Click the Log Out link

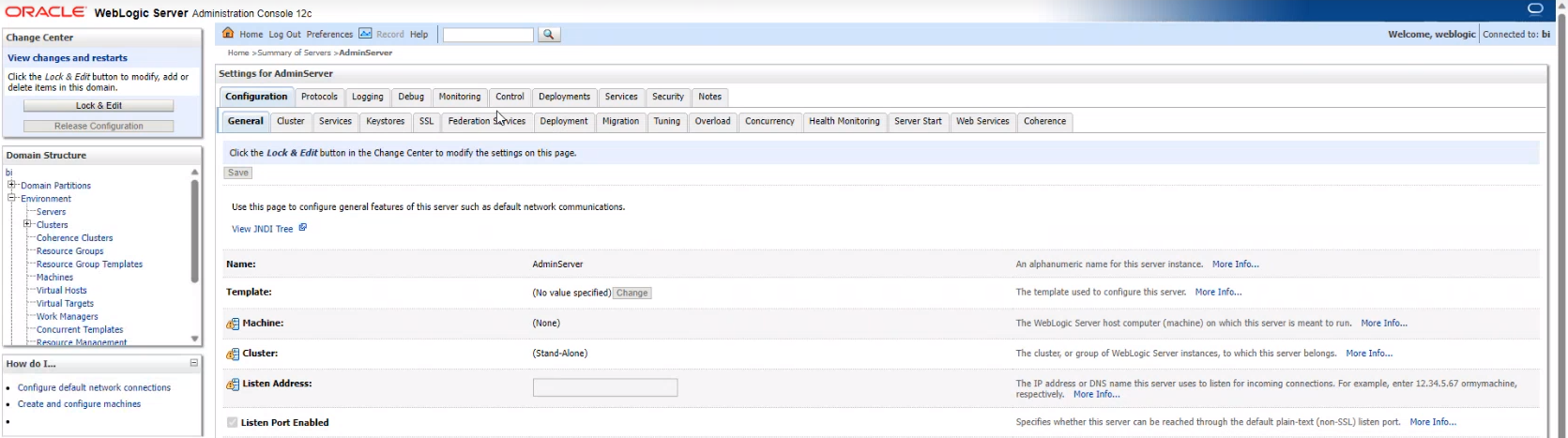(x=284, y=35)
